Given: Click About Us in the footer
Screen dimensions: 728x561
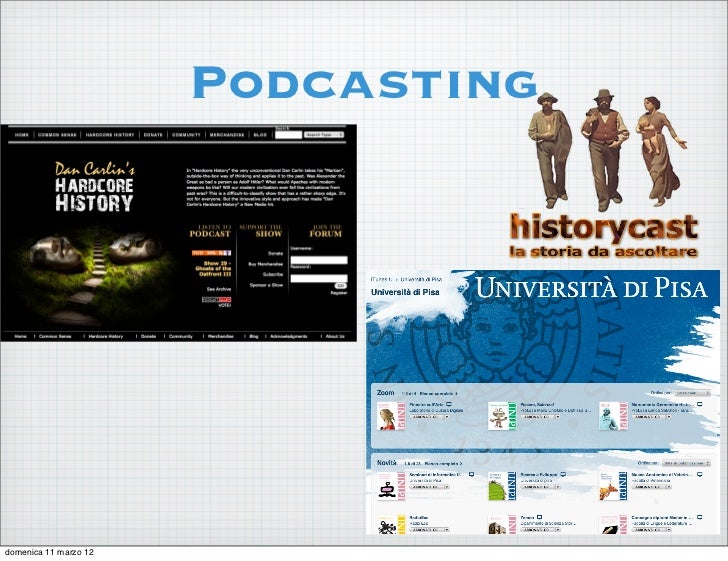Looking at the screenshot, I should (335, 336).
